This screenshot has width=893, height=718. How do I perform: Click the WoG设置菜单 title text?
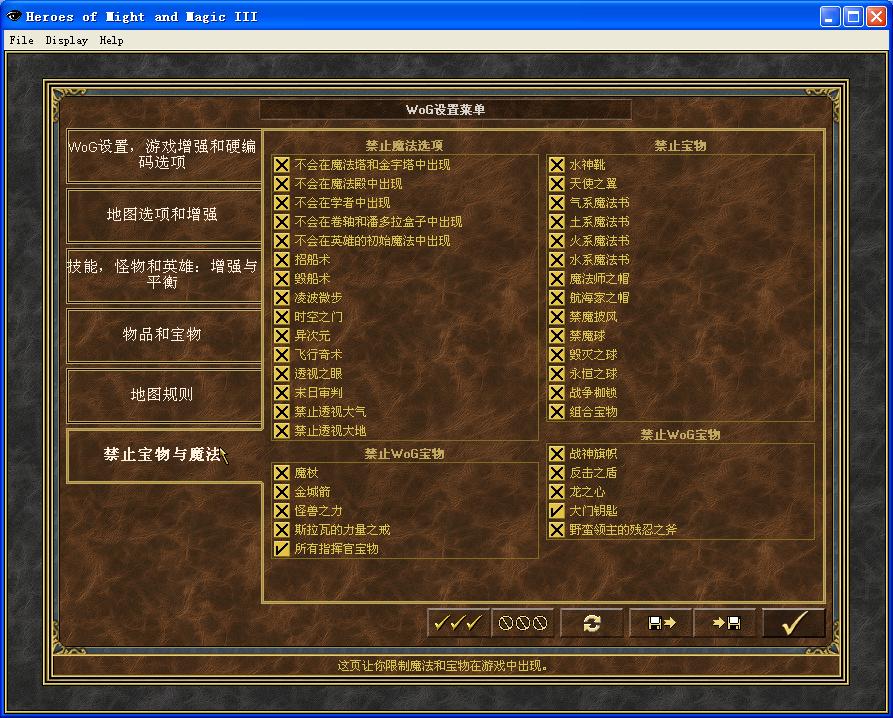(x=445, y=109)
